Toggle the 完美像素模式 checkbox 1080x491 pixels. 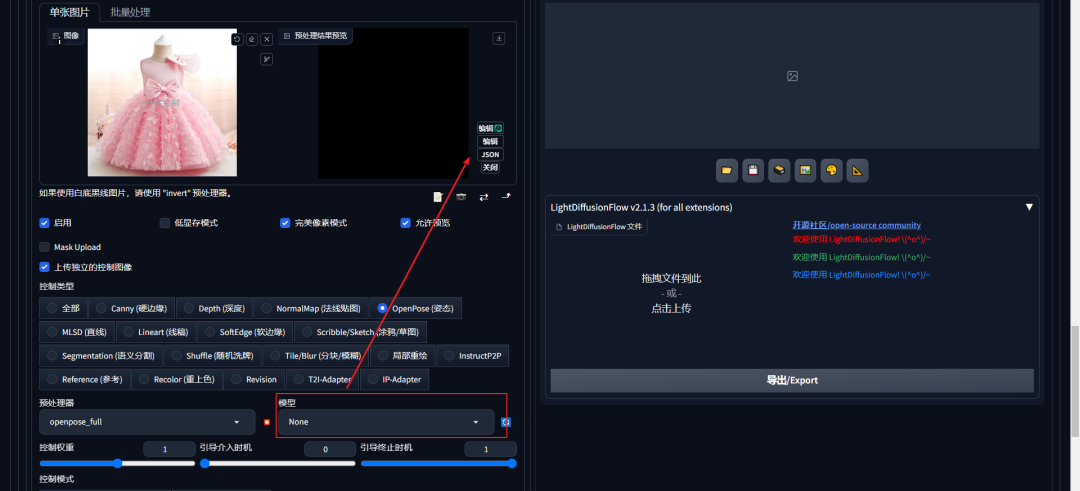(285, 223)
